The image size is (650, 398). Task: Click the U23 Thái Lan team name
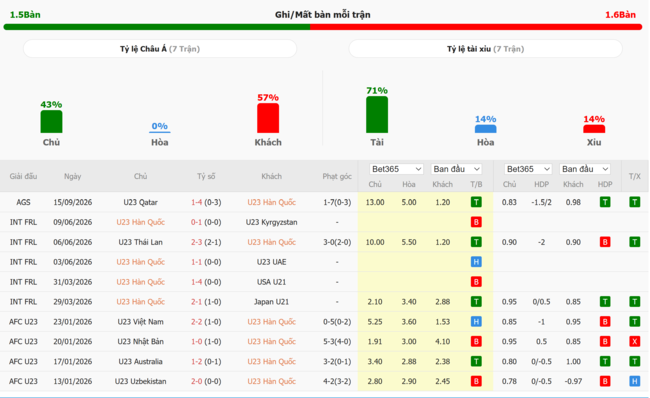click(141, 242)
